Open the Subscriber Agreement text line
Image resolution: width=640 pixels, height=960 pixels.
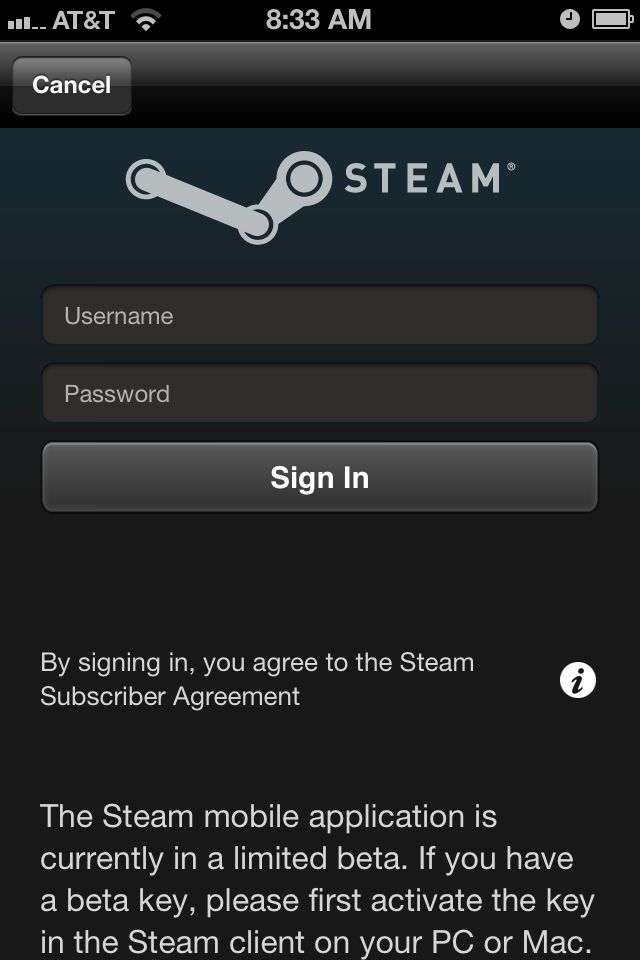click(x=170, y=697)
